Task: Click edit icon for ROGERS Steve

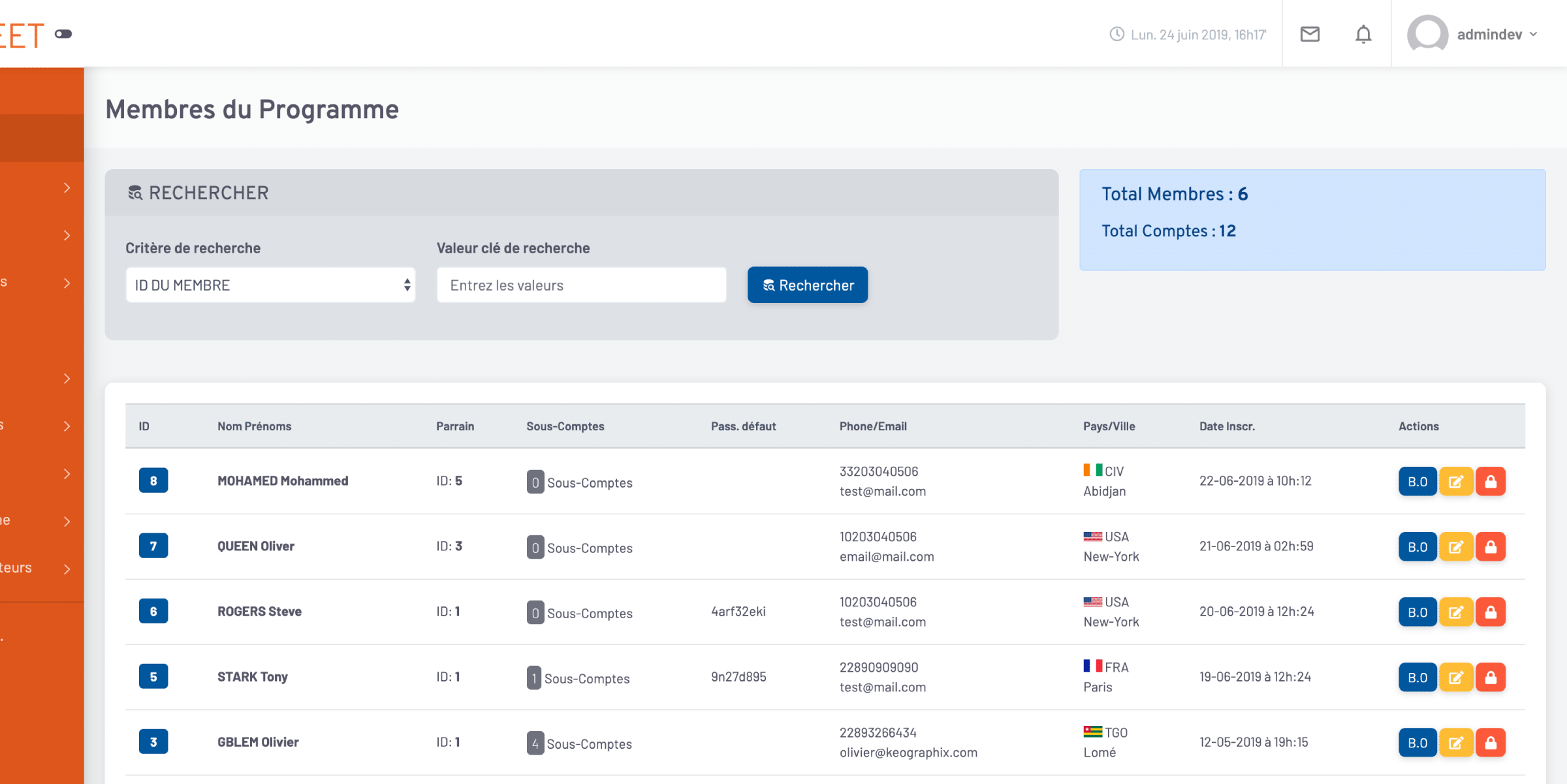Action: pyautogui.click(x=1455, y=612)
